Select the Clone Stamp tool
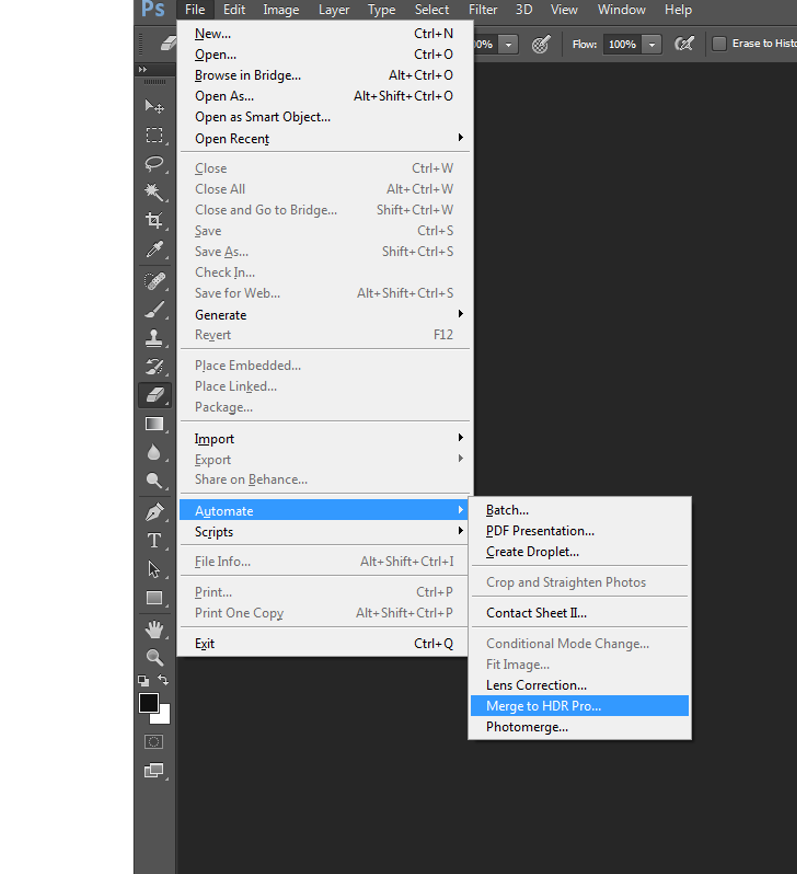Viewport: 797px width, 874px height. click(x=154, y=338)
